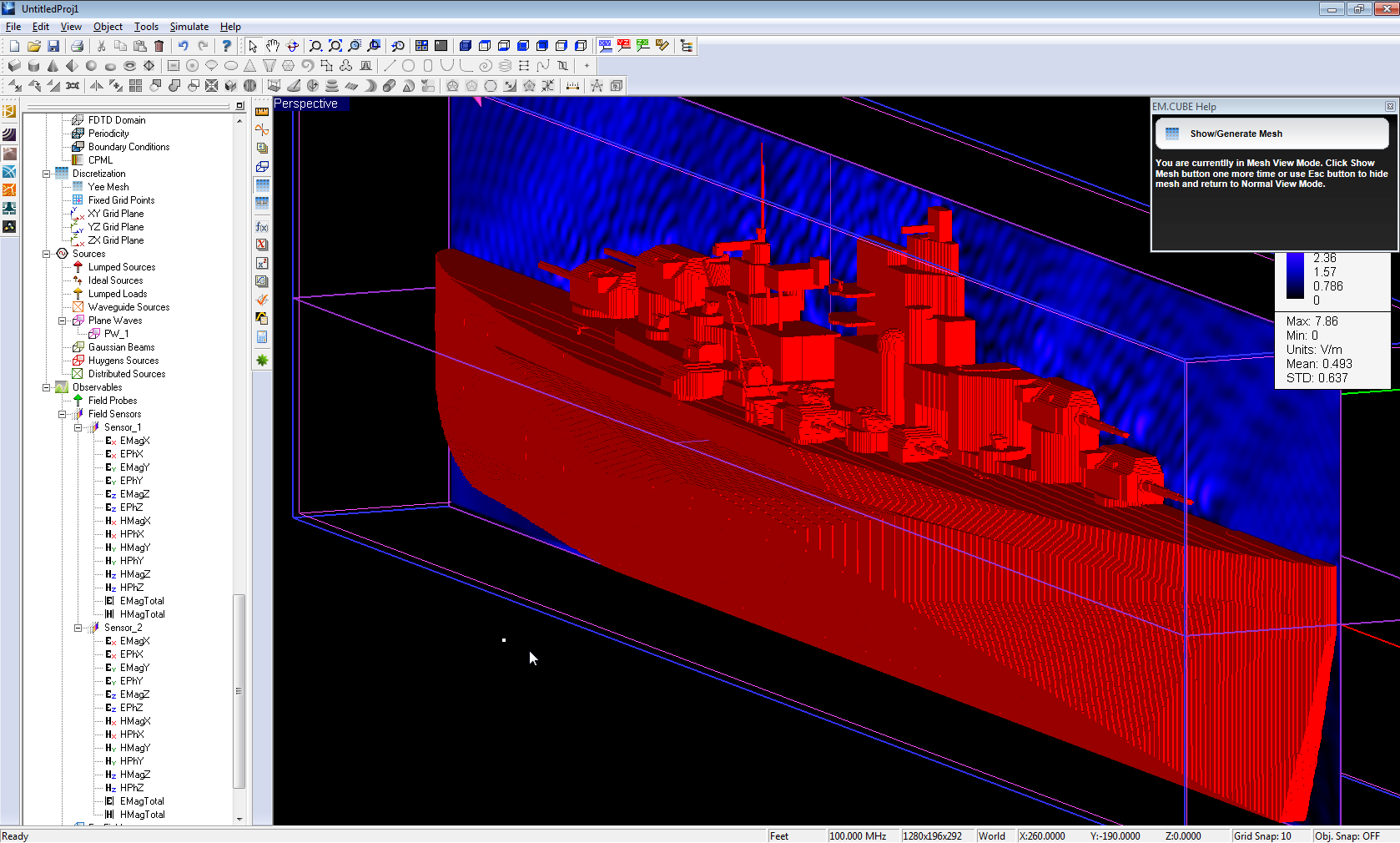The image size is (1400, 843).
Task: Open the Tools menu
Action: [146, 27]
